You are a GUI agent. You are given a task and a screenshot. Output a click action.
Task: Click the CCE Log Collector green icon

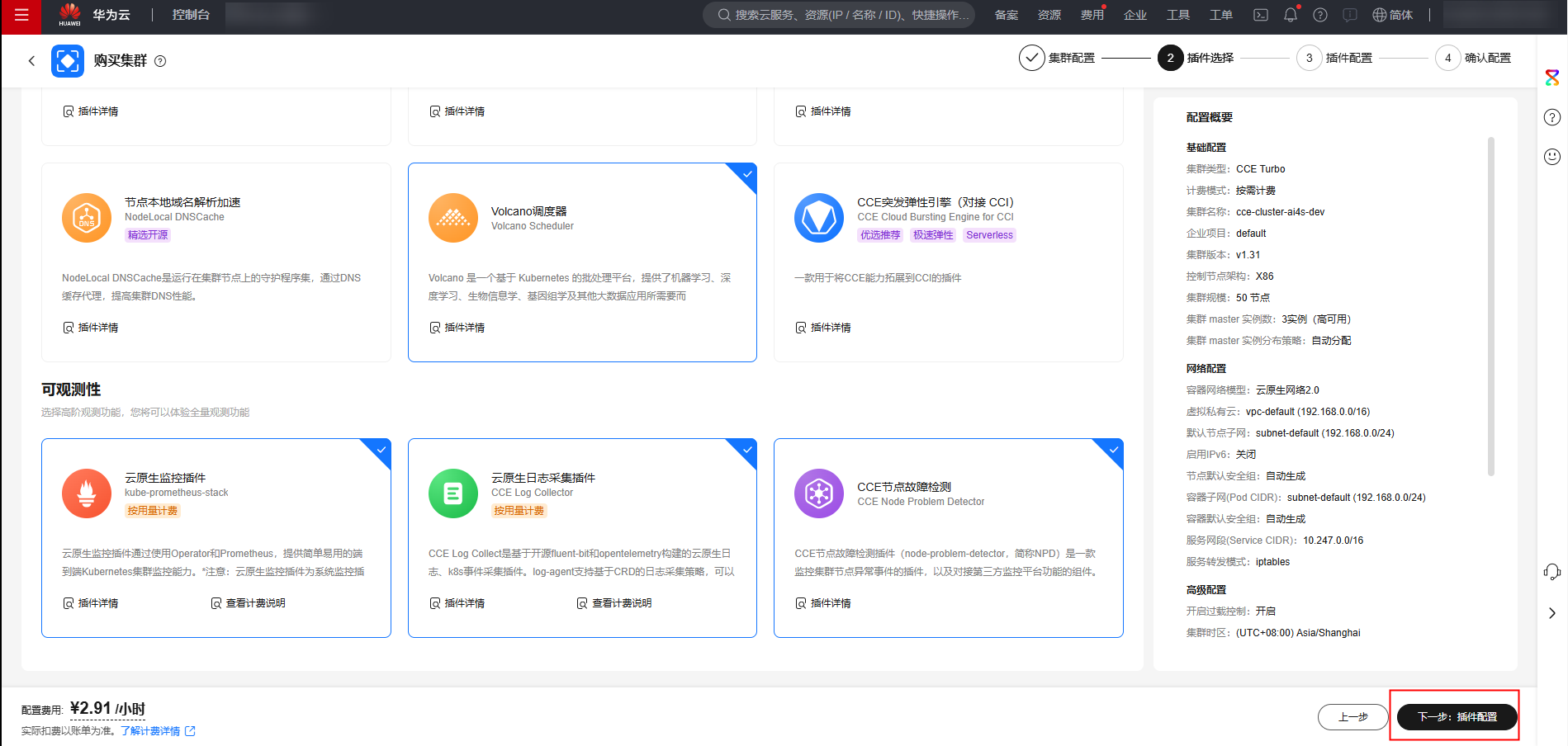pos(453,493)
